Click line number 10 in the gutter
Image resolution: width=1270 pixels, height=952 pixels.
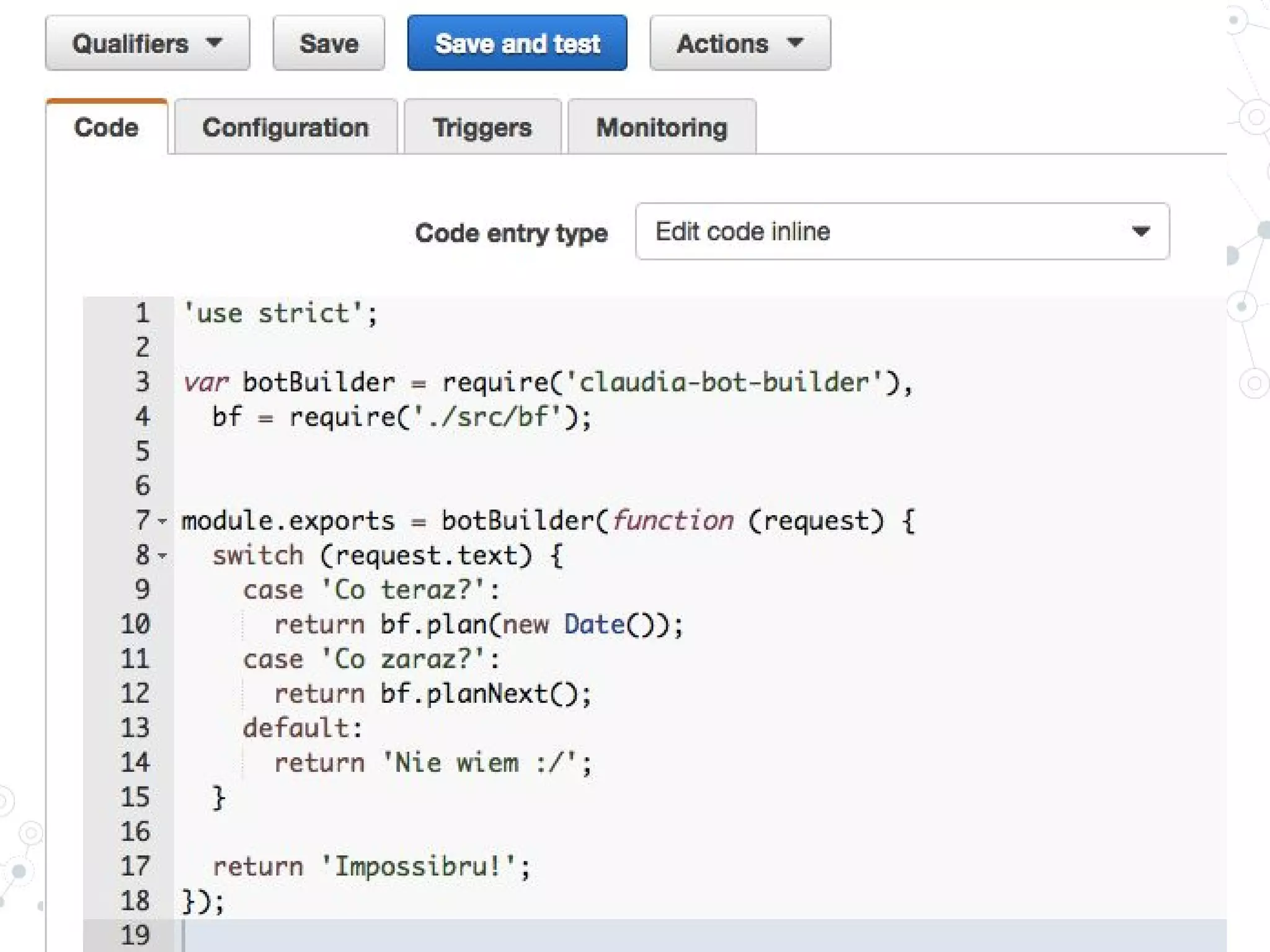tap(135, 624)
